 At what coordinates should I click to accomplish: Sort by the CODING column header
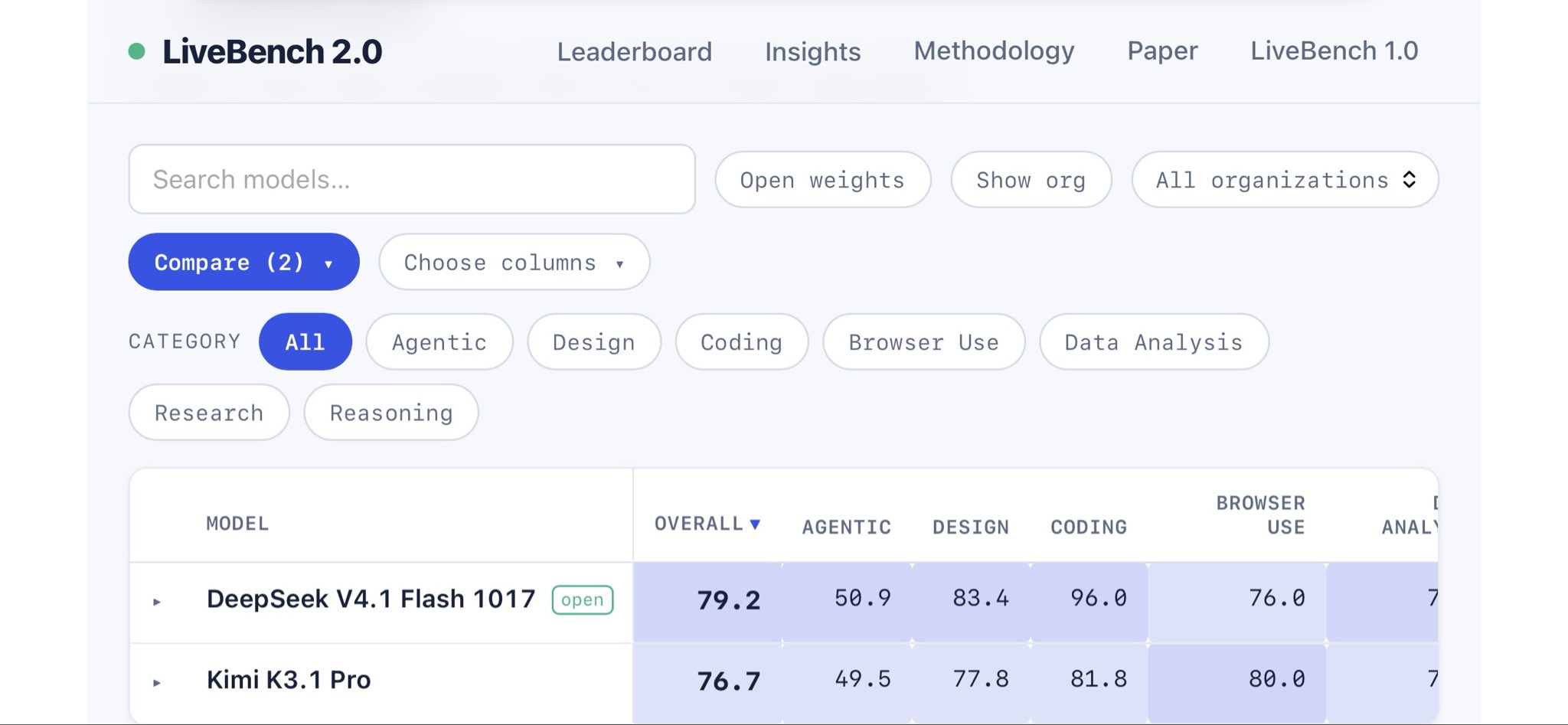click(x=1088, y=527)
